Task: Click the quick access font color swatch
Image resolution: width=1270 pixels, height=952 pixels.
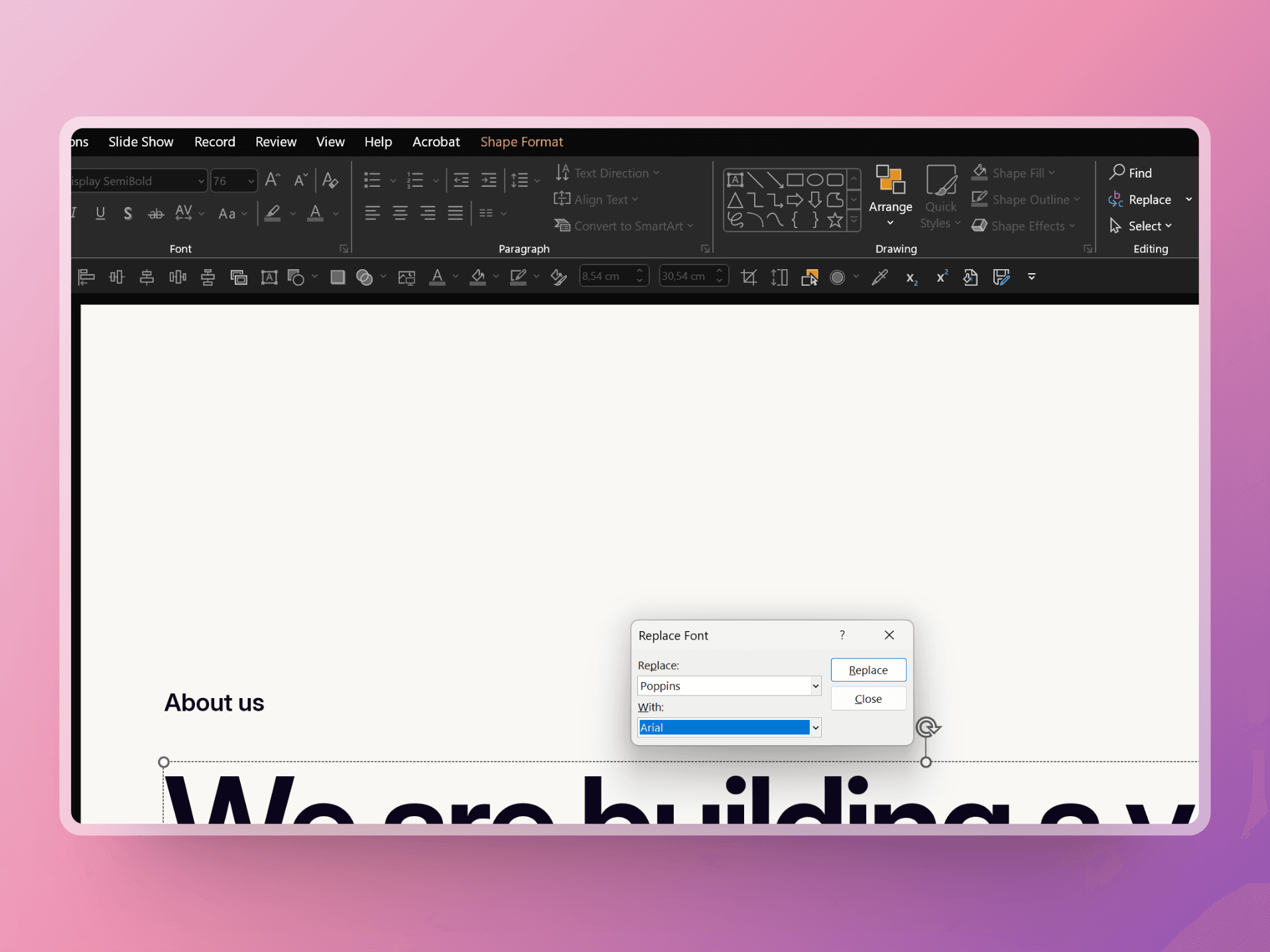Action: coord(437,277)
